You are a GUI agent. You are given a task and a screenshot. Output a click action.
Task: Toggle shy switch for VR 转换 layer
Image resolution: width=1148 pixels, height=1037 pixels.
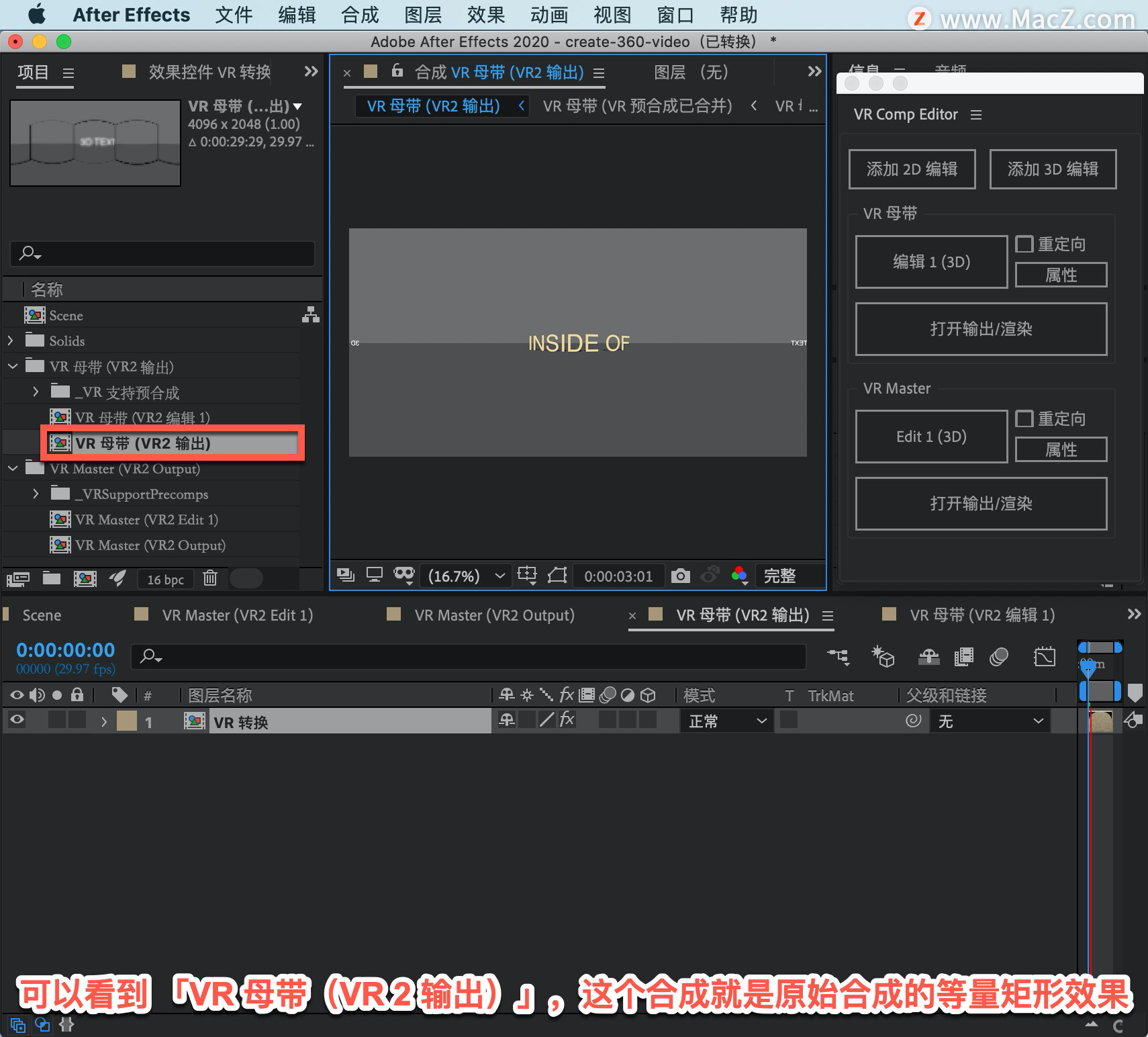(x=507, y=720)
